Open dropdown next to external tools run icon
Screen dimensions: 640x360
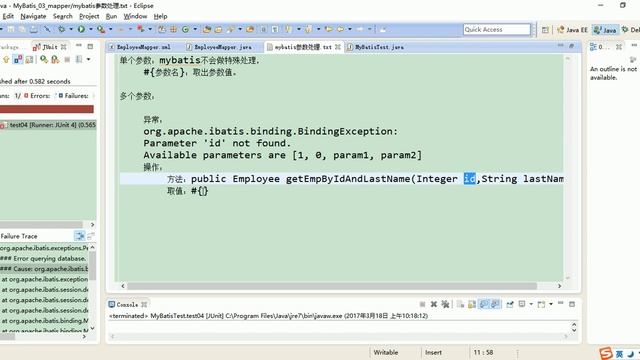(x=110, y=29)
